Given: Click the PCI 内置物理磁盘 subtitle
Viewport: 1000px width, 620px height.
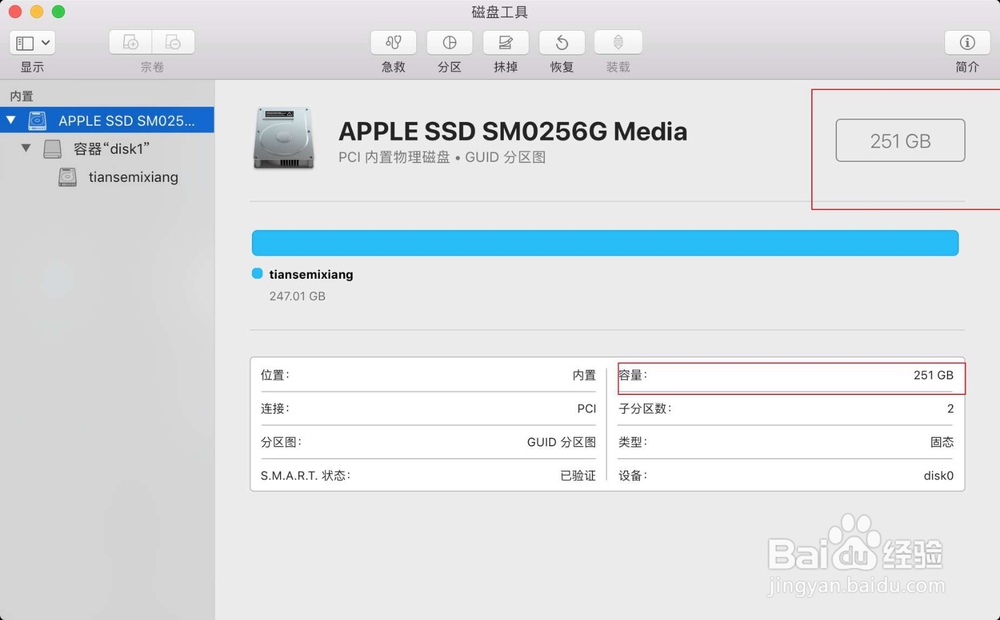Looking at the screenshot, I should click(x=442, y=158).
